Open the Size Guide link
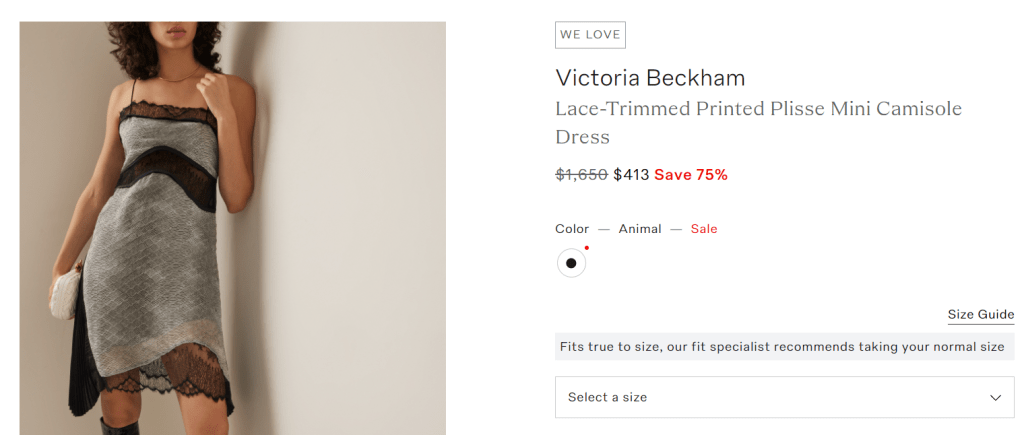The image size is (1024, 435). pyautogui.click(x=980, y=315)
